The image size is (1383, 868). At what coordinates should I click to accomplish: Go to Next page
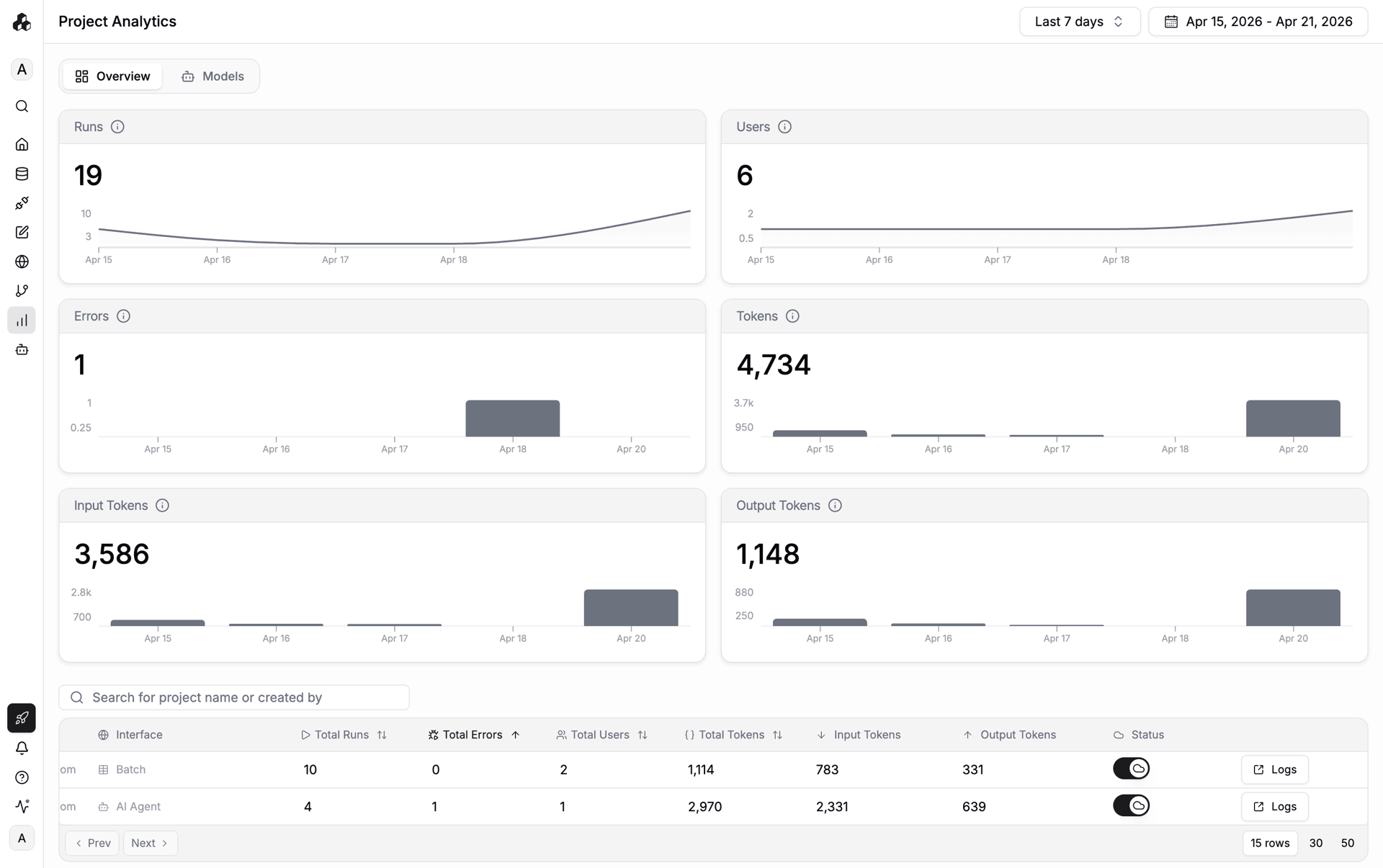click(150, 843)
